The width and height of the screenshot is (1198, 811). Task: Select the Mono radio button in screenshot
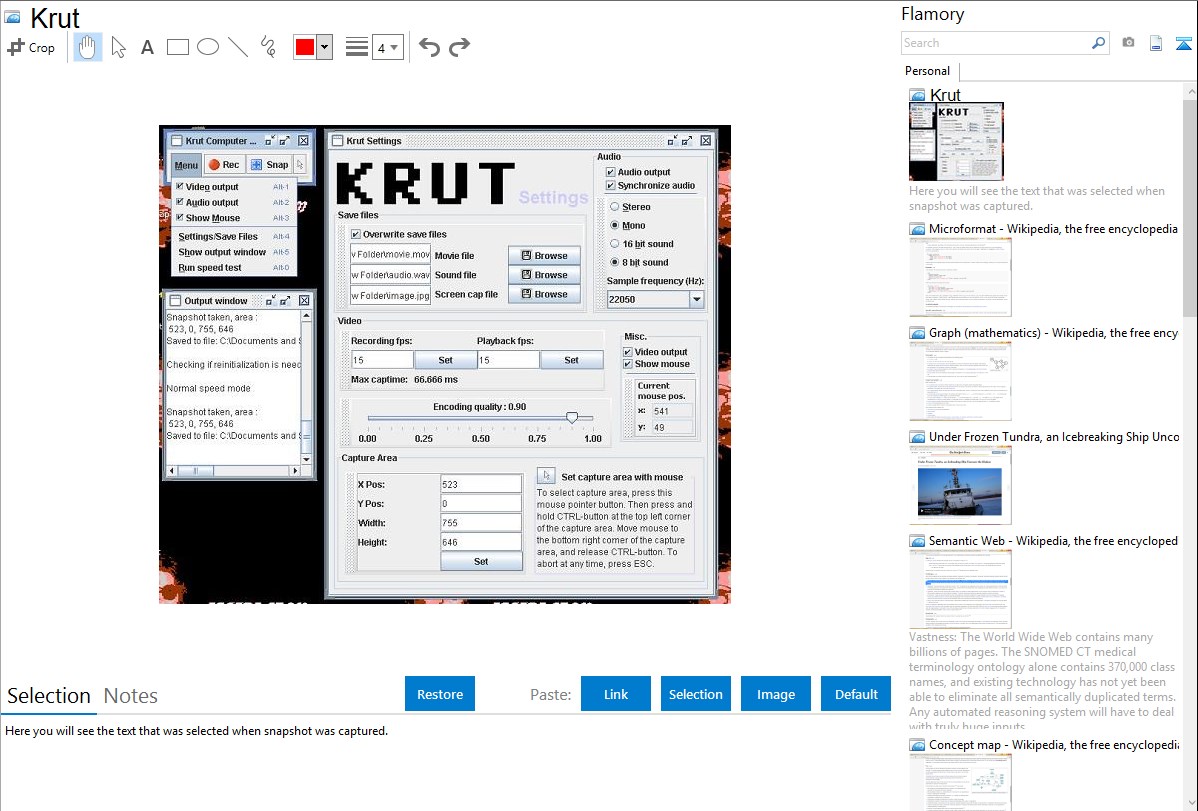tap(614, 225)
